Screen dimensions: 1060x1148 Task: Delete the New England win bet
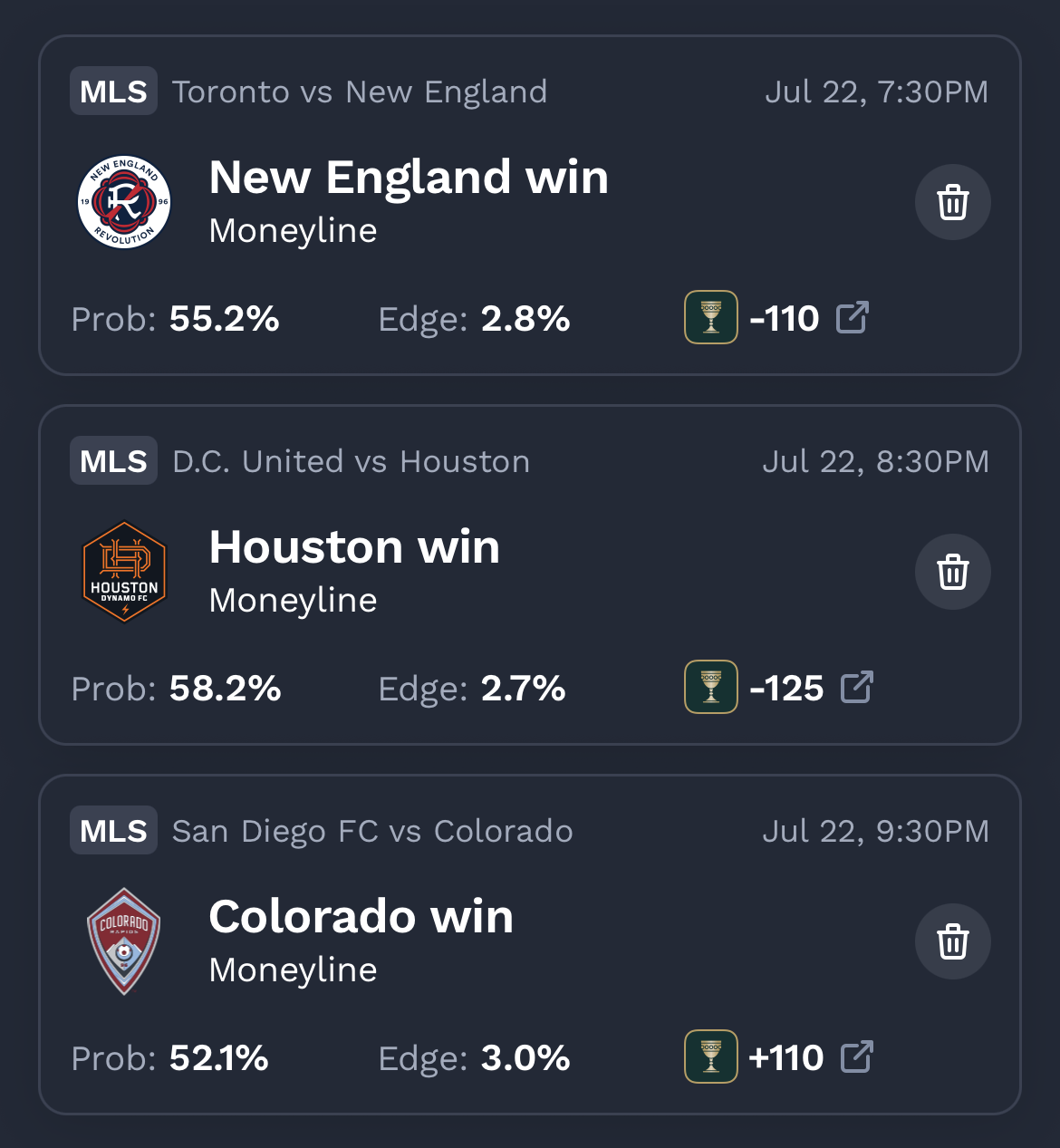pos(952,202)
